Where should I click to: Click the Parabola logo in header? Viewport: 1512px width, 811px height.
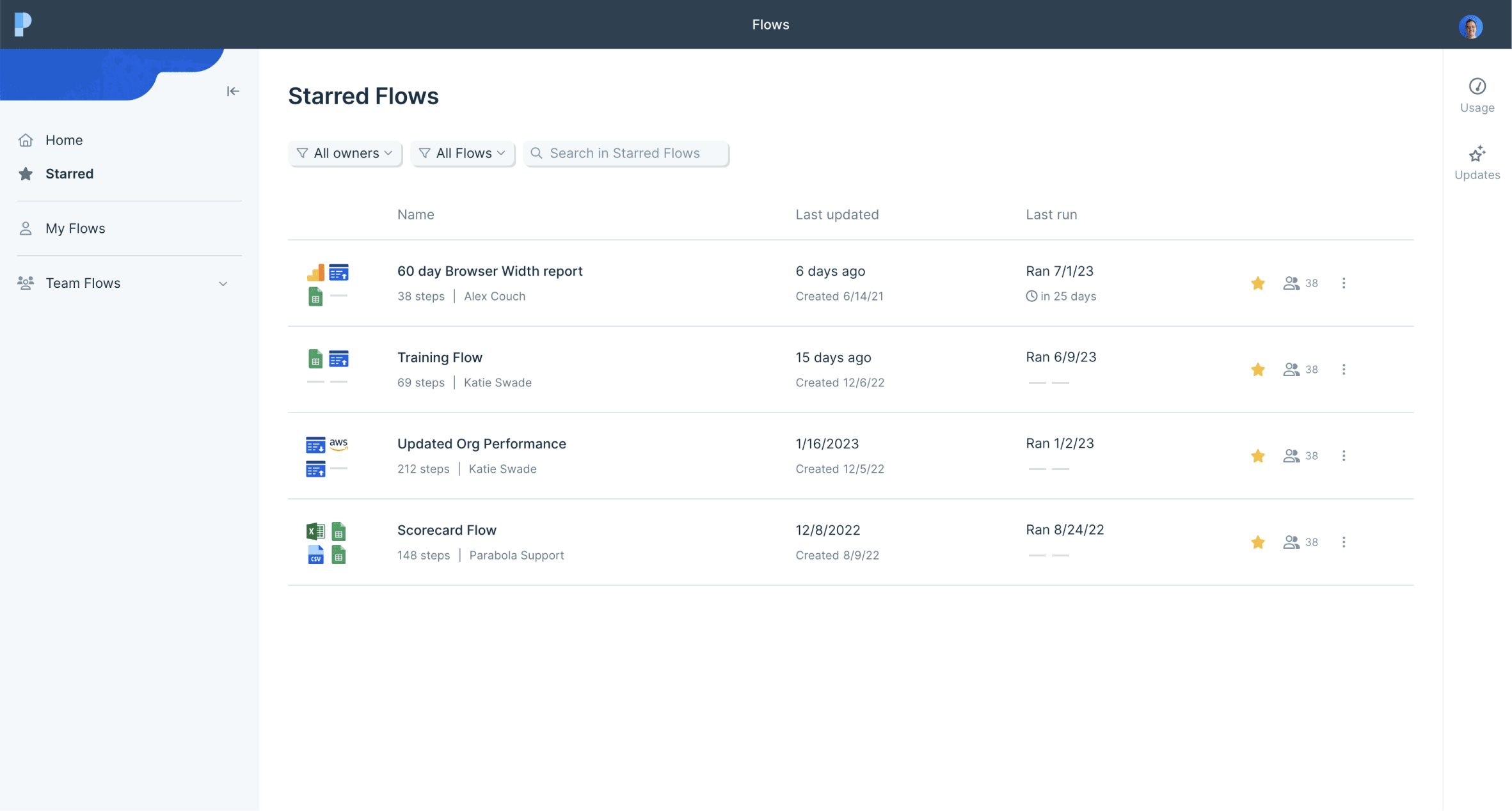[x=23, y=24]
